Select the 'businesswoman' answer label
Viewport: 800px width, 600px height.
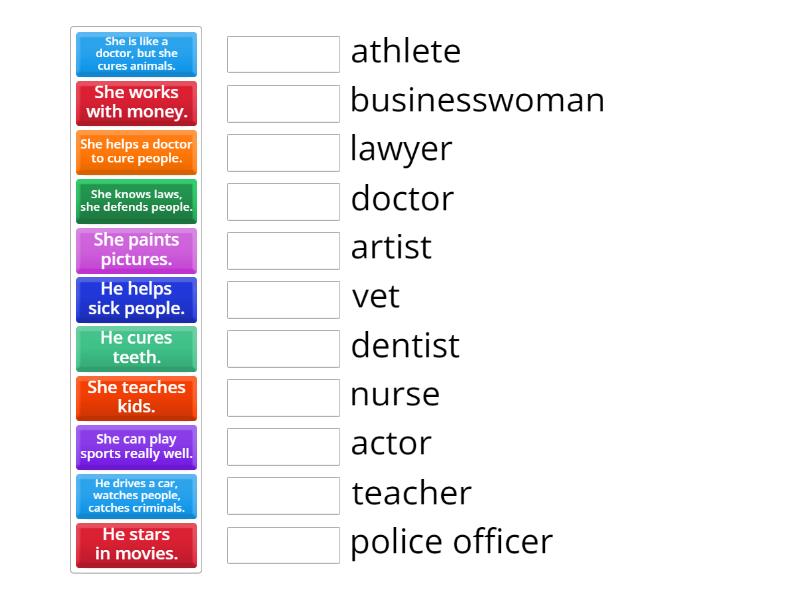click(477, 100)
